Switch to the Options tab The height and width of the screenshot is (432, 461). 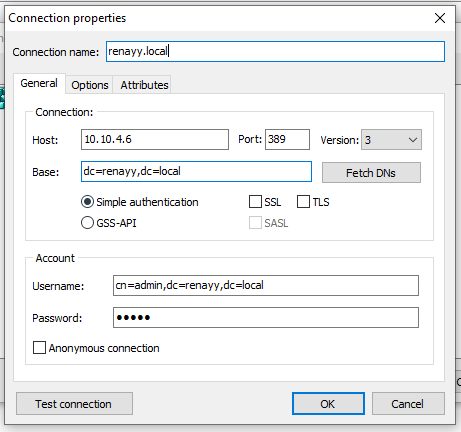(x=90, y=85)
